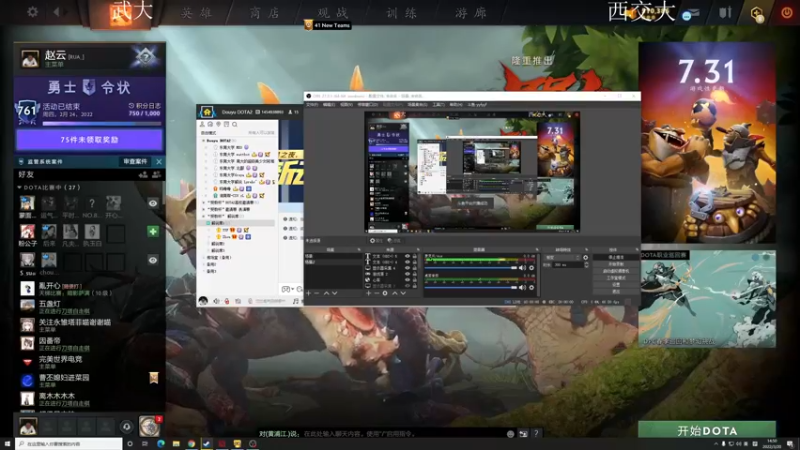
Task: Invite 粉公子 party with green plus
Action: pos(153,231)
